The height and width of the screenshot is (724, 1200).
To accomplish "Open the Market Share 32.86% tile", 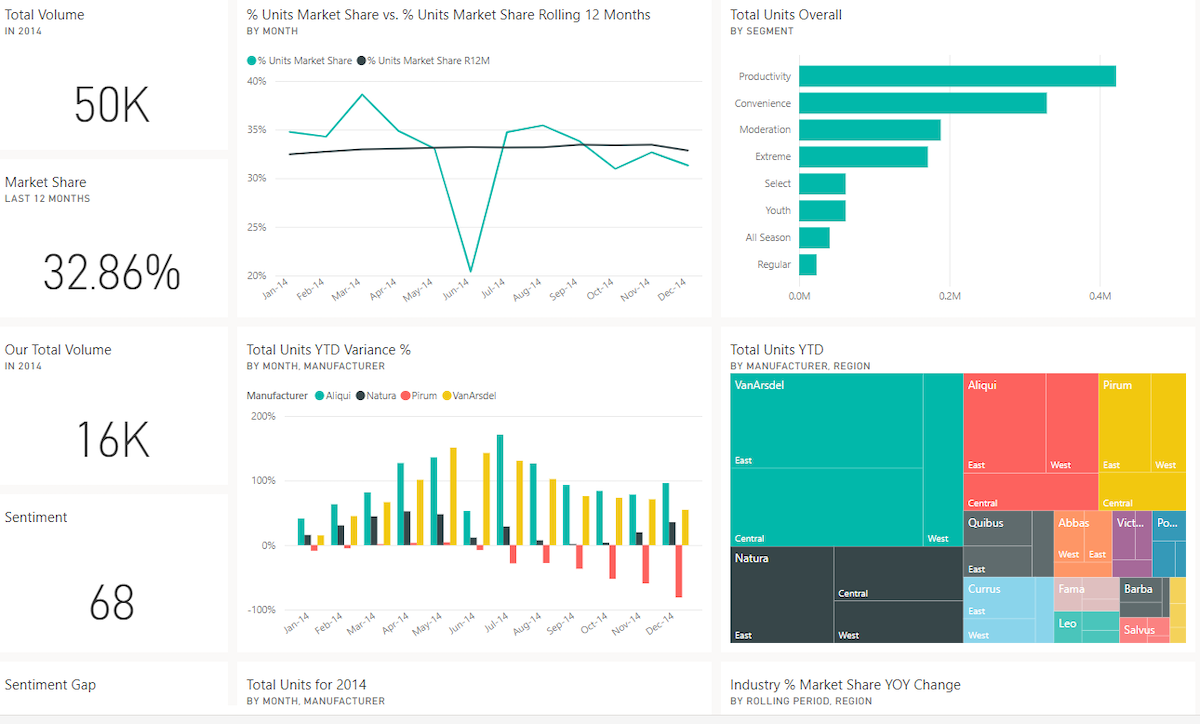I will [x=112, y=273].
